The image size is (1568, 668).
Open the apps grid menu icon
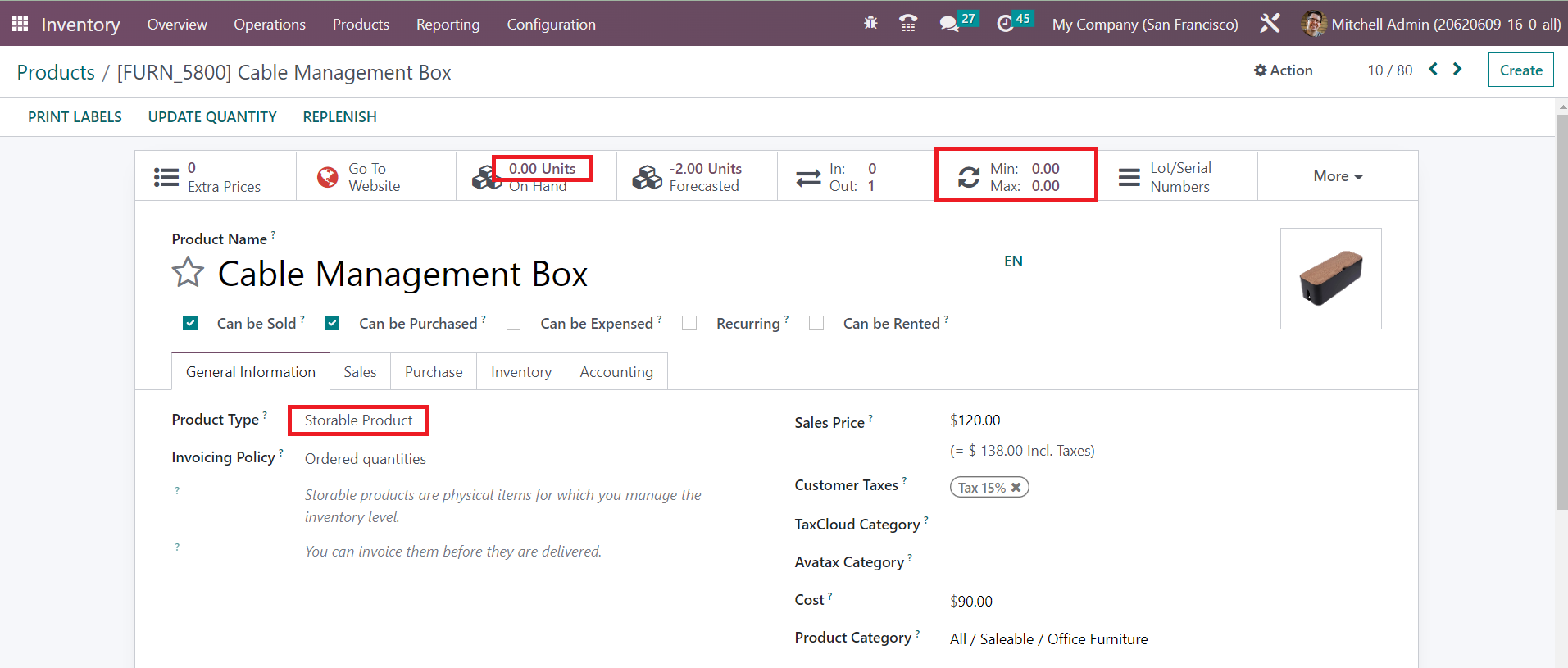coord(20,24)
